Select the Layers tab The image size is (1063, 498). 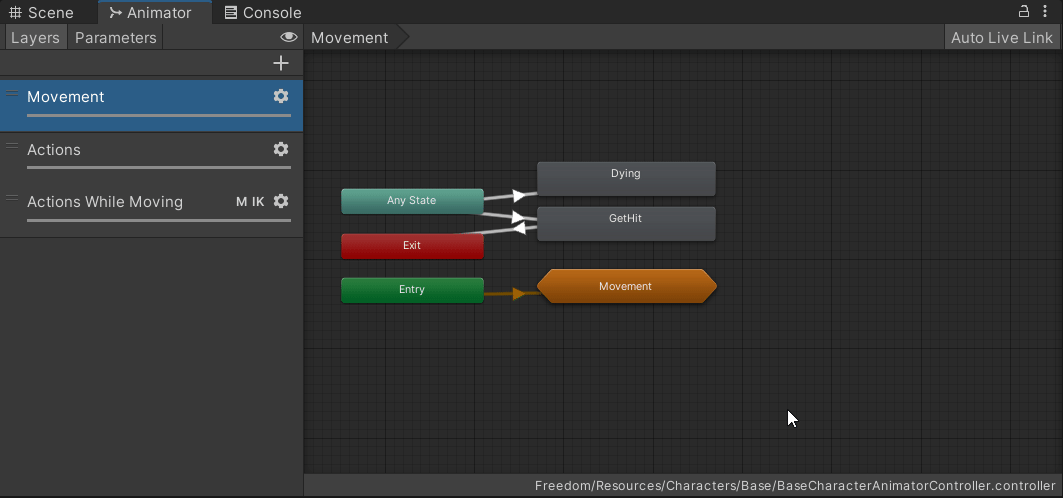click(x=35, y=38)
